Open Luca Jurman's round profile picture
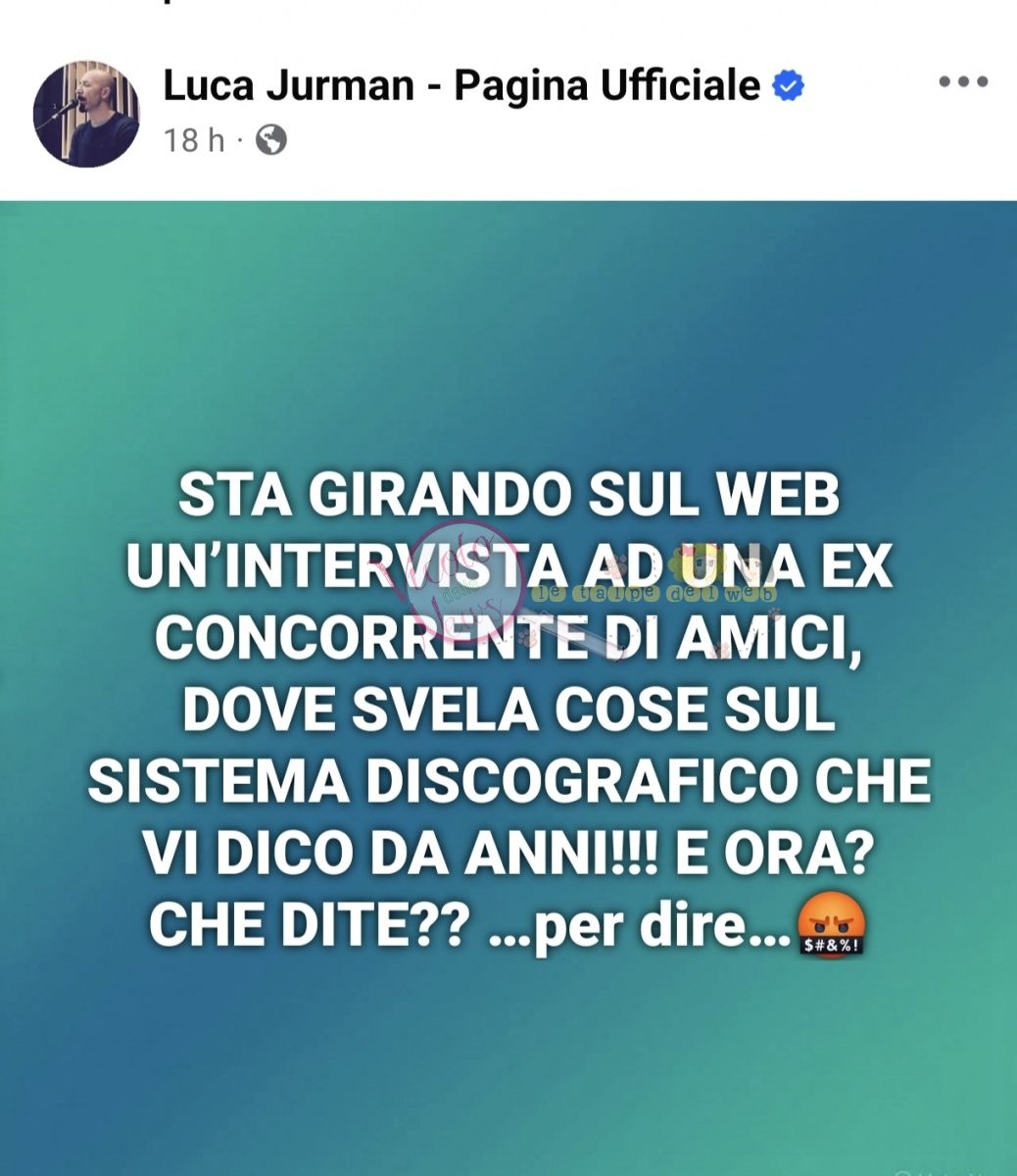Screen dimensions: 1017x1176 pos(86,114)
